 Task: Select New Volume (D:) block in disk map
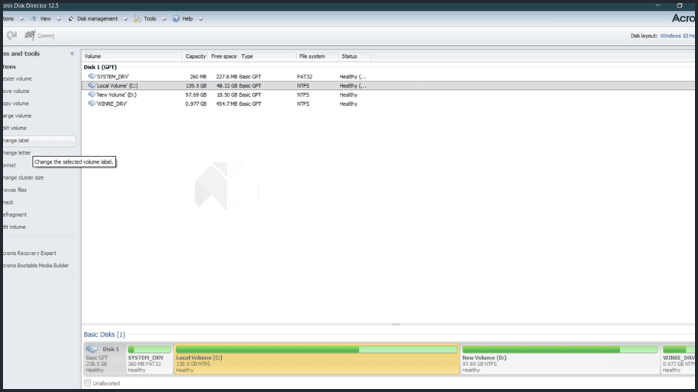click(x=560, y=359)
